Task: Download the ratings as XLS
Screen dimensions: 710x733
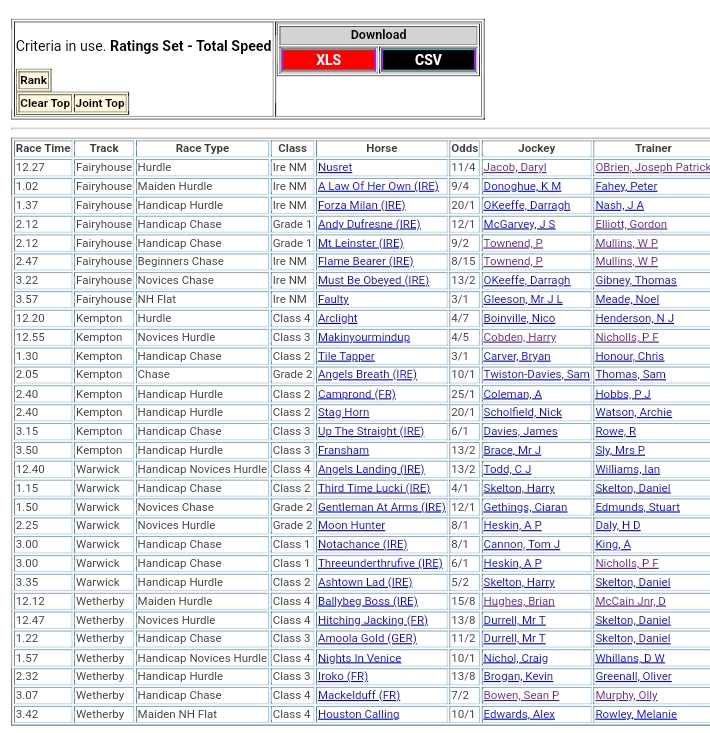Action: [x=328, y=60]
